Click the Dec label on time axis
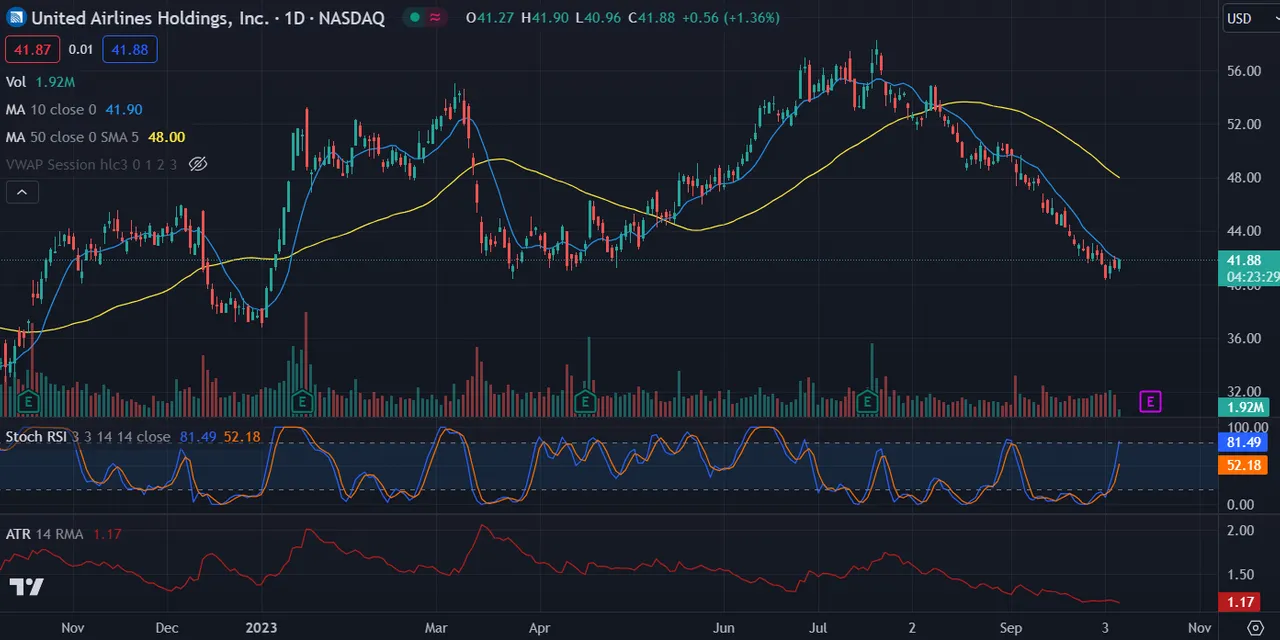Viewport: 1280px width, 640px height. click(166, 628)
